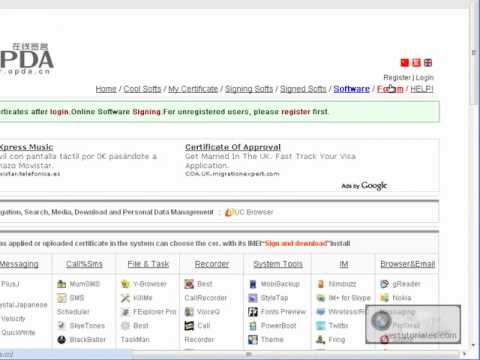
Task: Open Signed Softs in the navigation
Action: (x=303, y=89)
